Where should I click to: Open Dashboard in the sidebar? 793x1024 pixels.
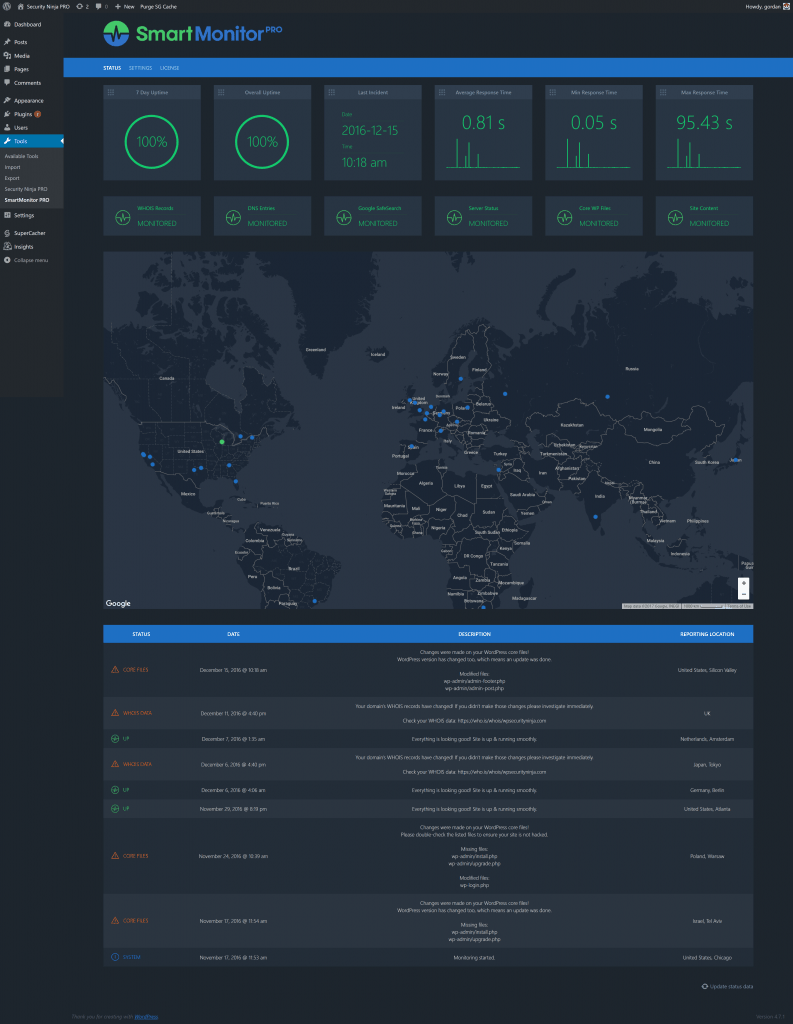click(x=27, y=24)
